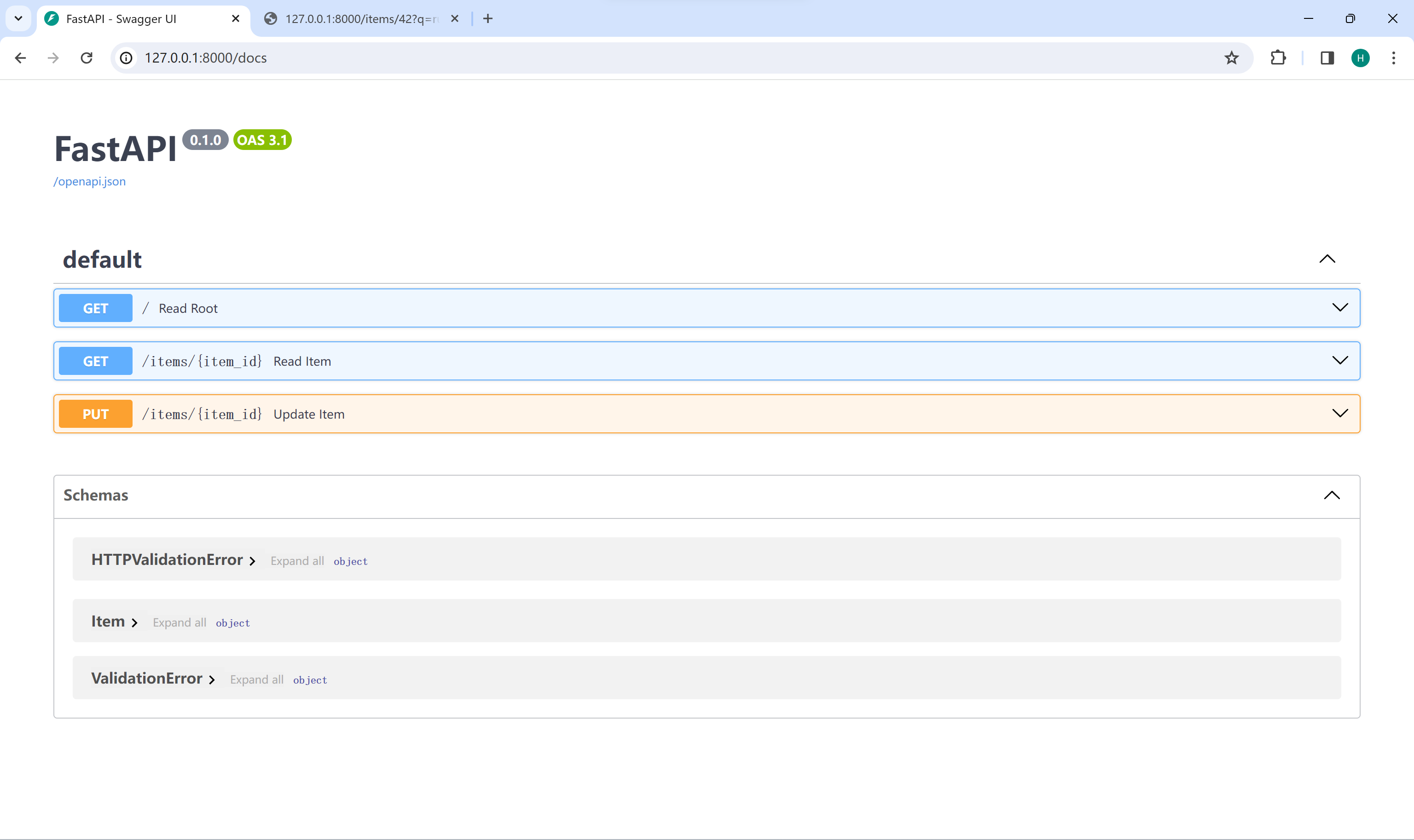This screenshot has width=1414, height=840.
Task: Expand the HTTPValidationError schema
Action: tap(173, 560)
